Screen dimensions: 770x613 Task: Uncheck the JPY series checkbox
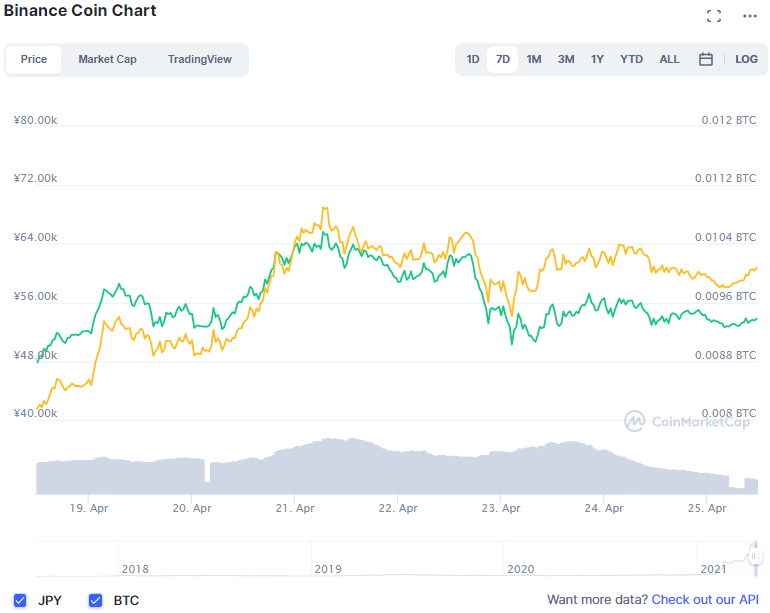[20, 600]
